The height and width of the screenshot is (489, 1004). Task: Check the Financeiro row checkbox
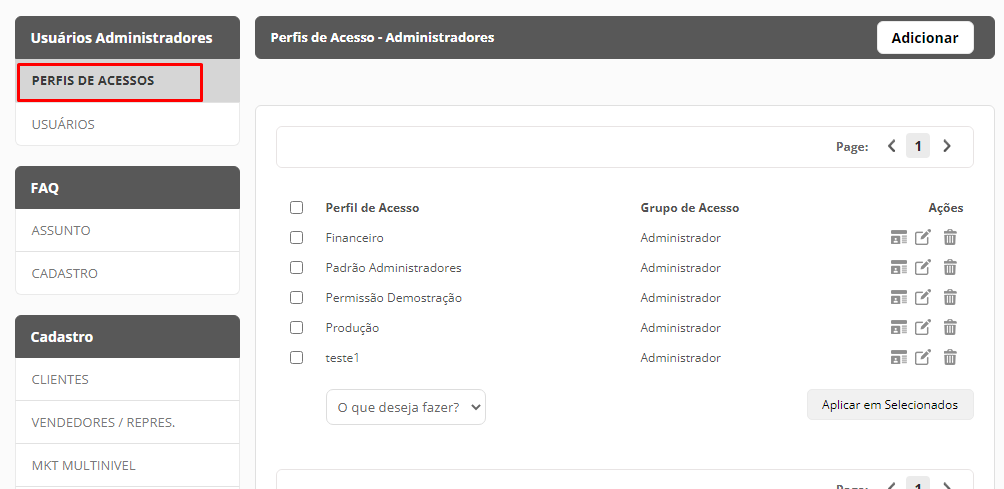(296, 237)
